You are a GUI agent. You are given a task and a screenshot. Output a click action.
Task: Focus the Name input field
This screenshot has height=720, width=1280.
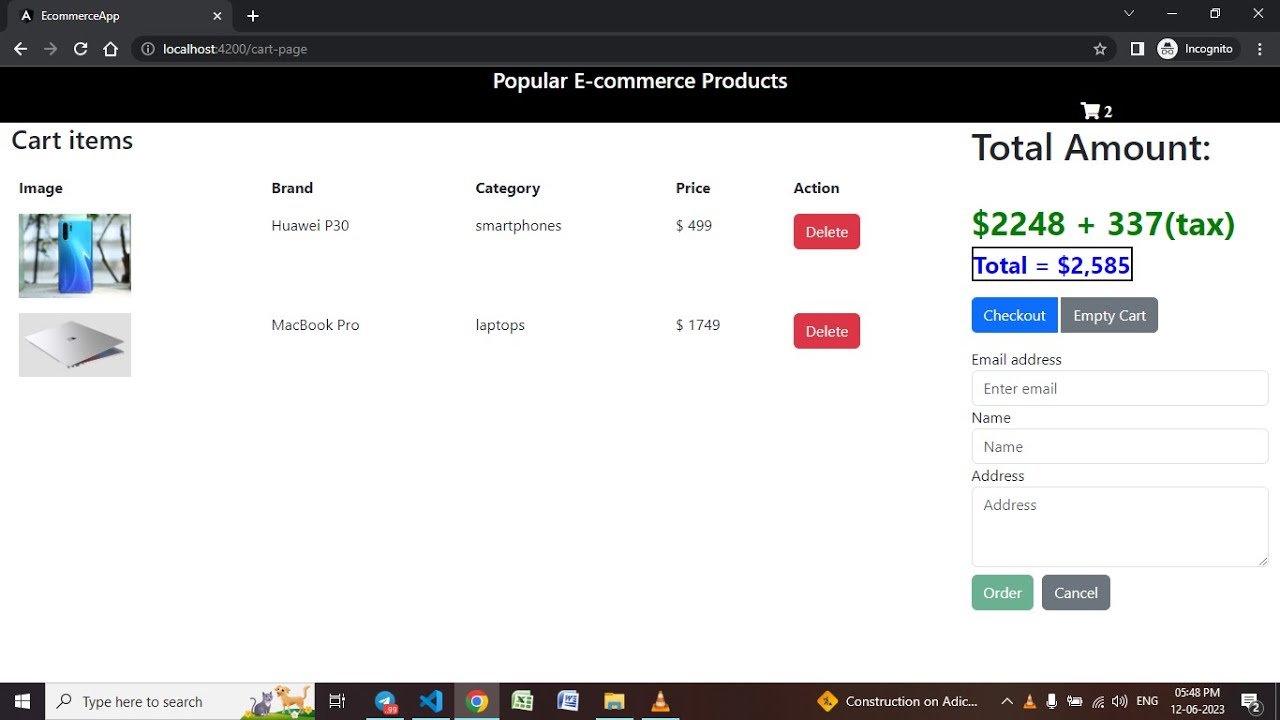[1120, 446]
